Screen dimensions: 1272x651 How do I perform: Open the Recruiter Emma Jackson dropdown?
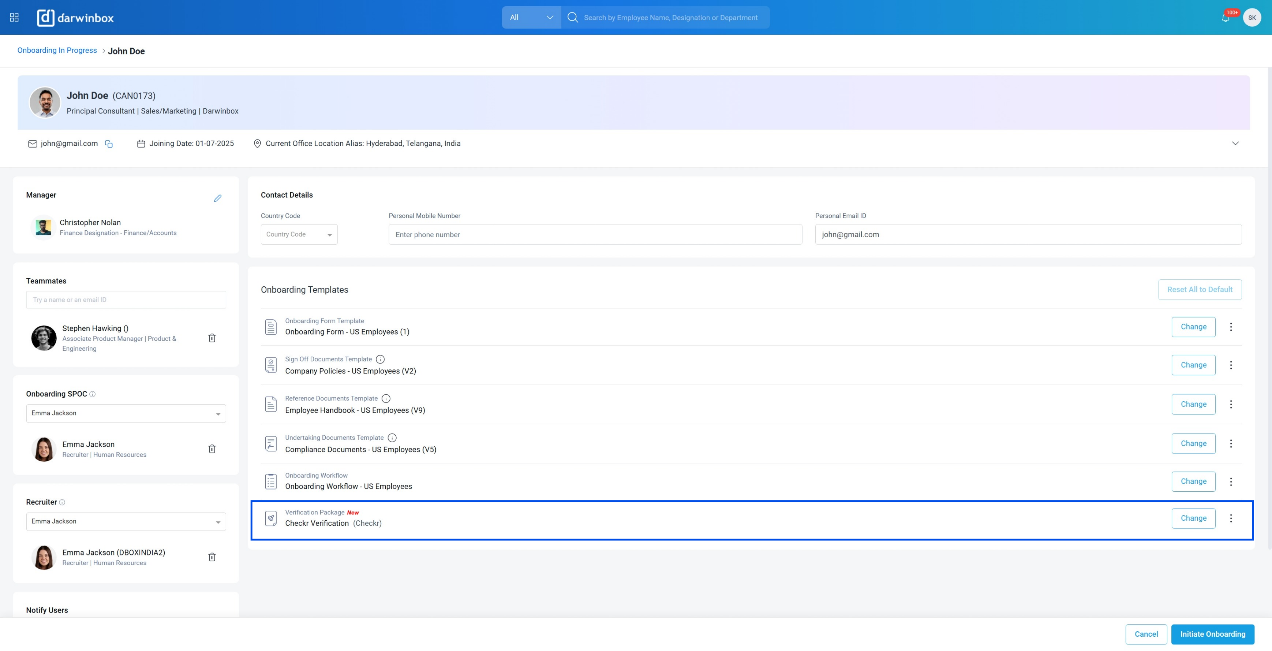coord(126,521)
